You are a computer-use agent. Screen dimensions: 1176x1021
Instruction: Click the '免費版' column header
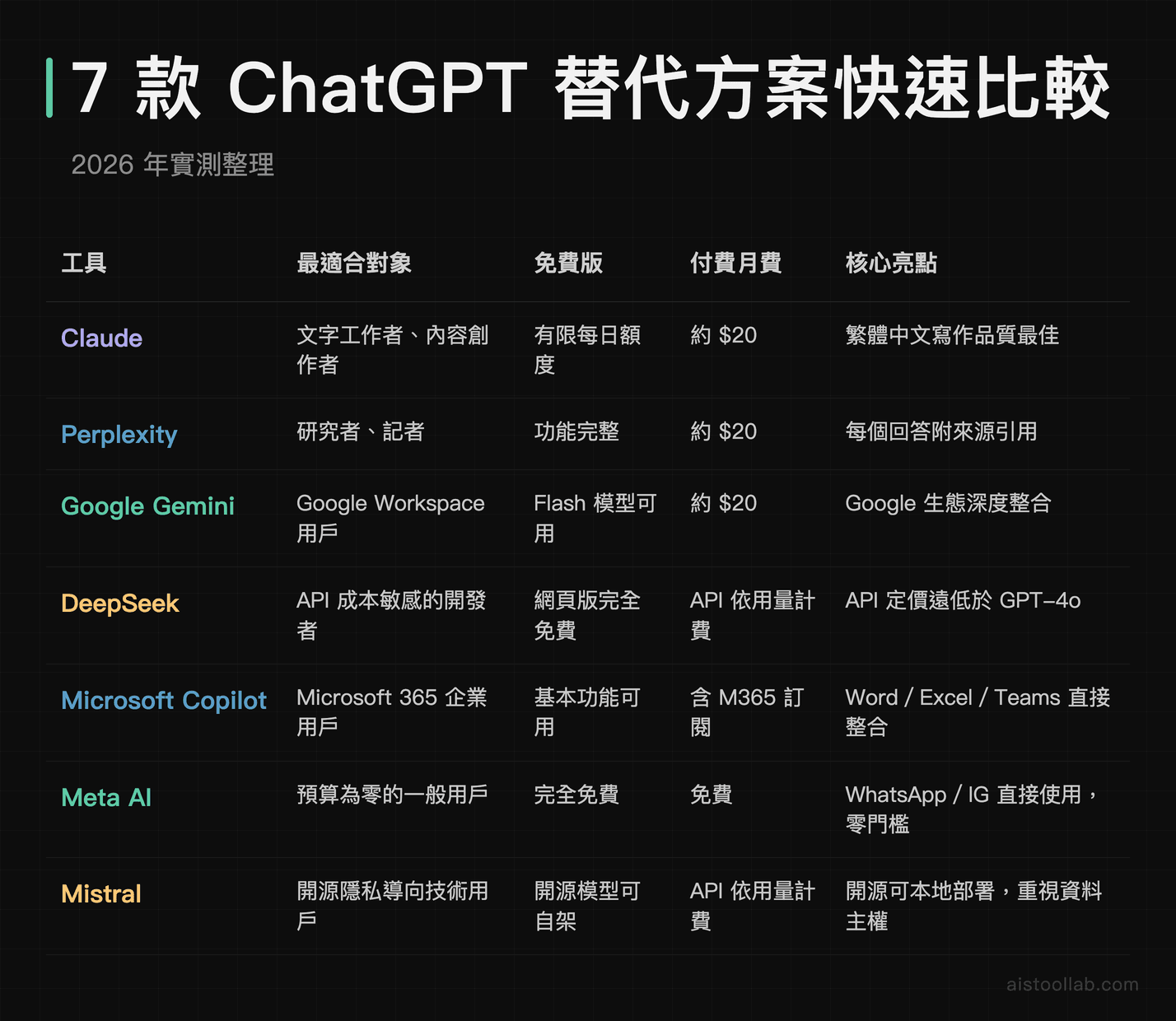pyautogui.click(x=568, y=263)
